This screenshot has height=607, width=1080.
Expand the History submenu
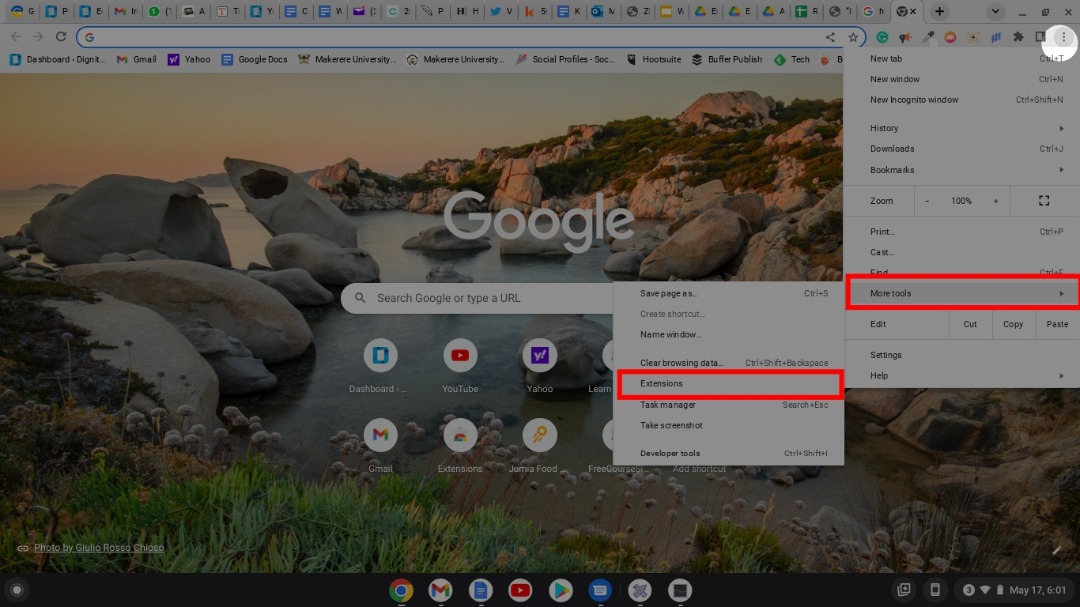(x=962, y=128)
